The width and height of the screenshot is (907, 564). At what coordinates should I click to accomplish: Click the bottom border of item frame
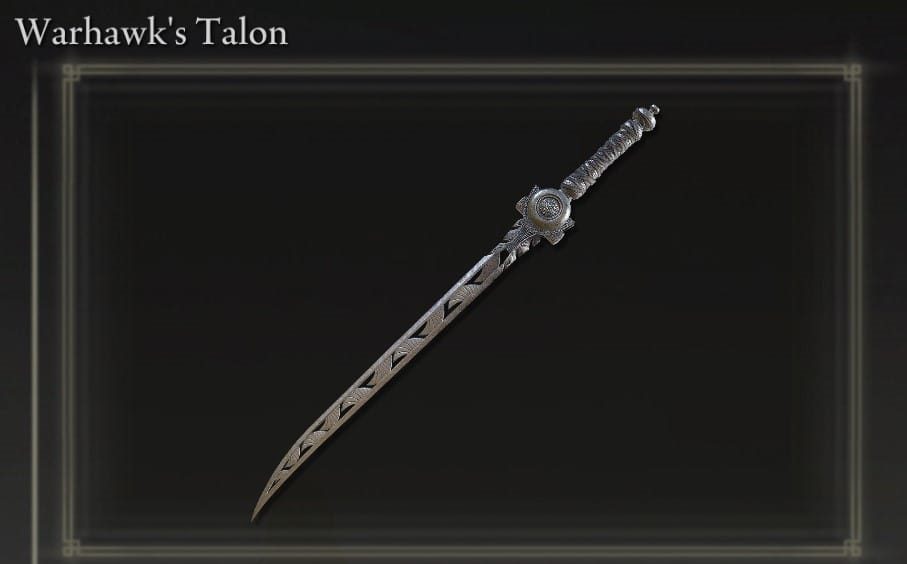tap(462, 548)
